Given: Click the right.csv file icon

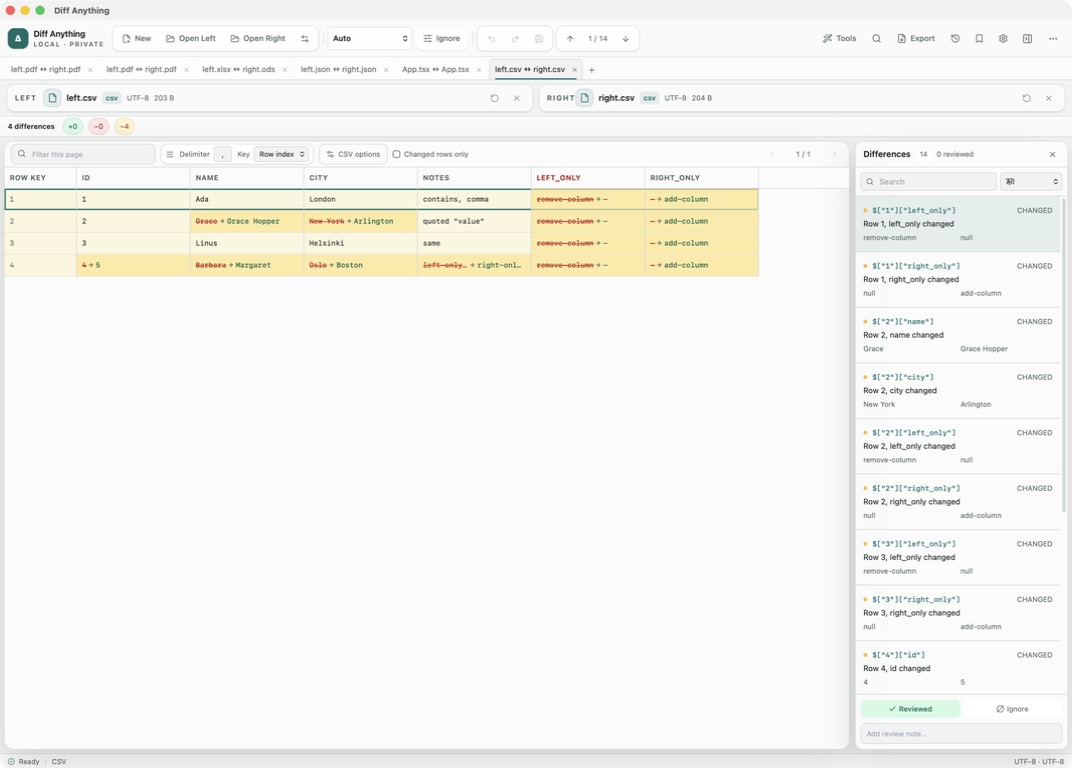Looking at the screenshot, I should (585, 98).
